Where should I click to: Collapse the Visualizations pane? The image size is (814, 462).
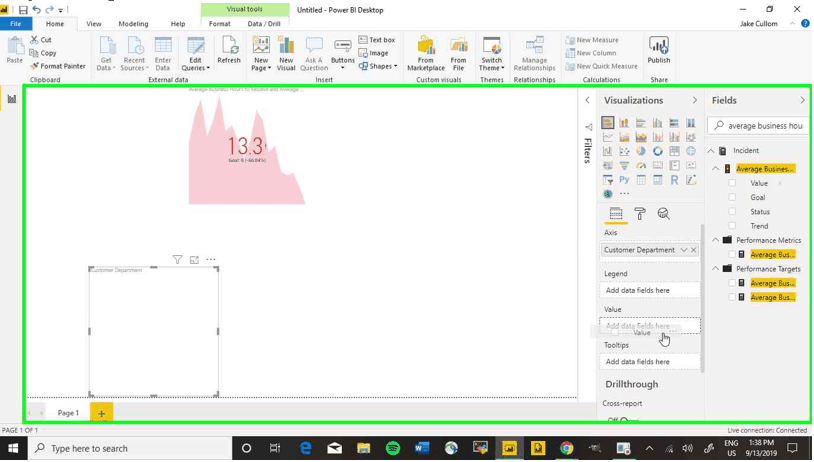pyautogui.click(x=695, y=100)
